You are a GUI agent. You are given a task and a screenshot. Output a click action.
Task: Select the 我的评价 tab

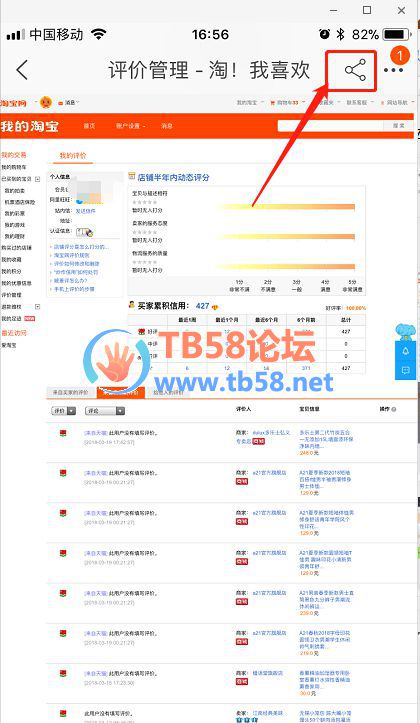[x=73, y=156]
